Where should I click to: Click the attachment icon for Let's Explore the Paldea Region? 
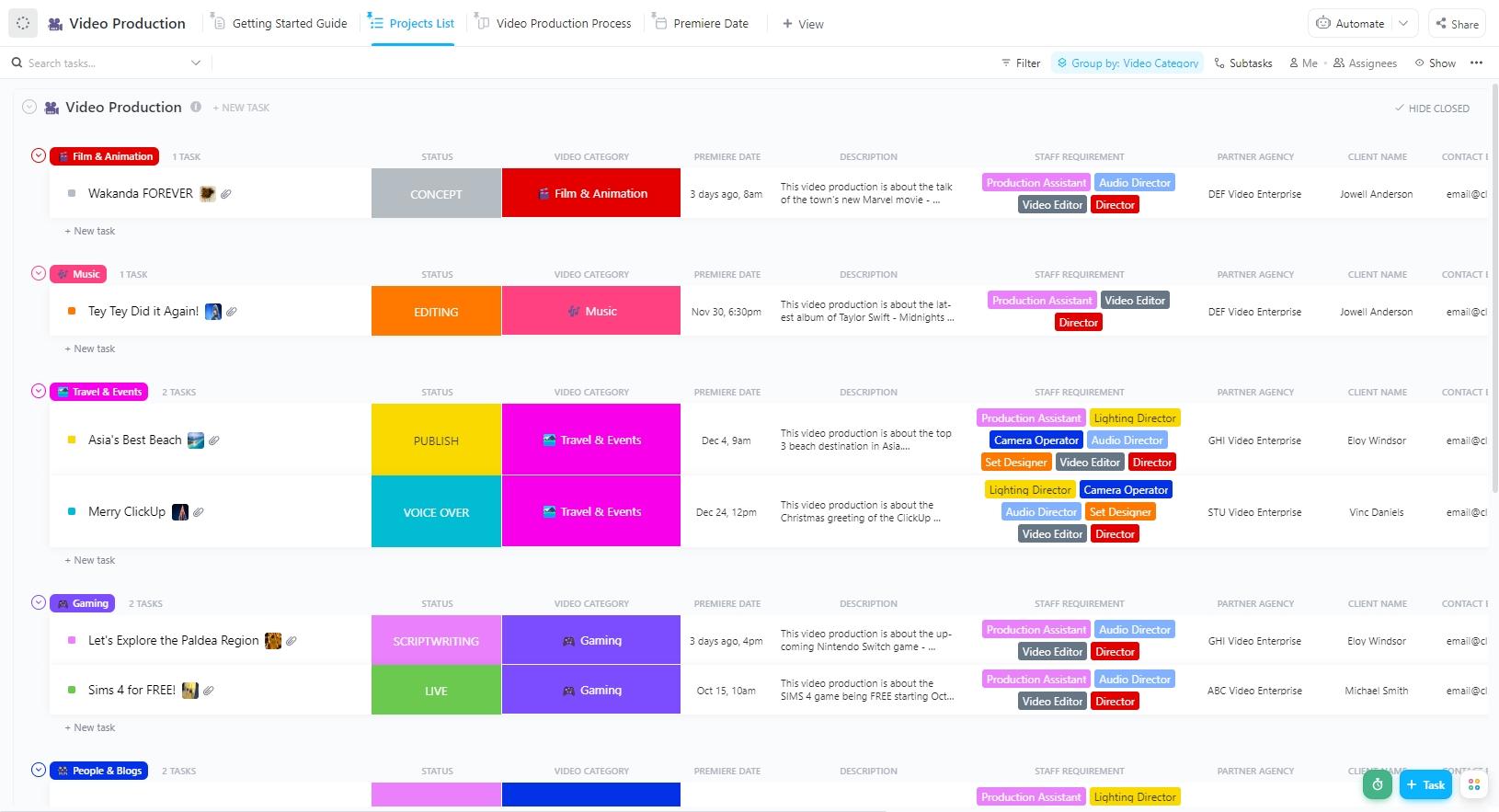point(292,640)
